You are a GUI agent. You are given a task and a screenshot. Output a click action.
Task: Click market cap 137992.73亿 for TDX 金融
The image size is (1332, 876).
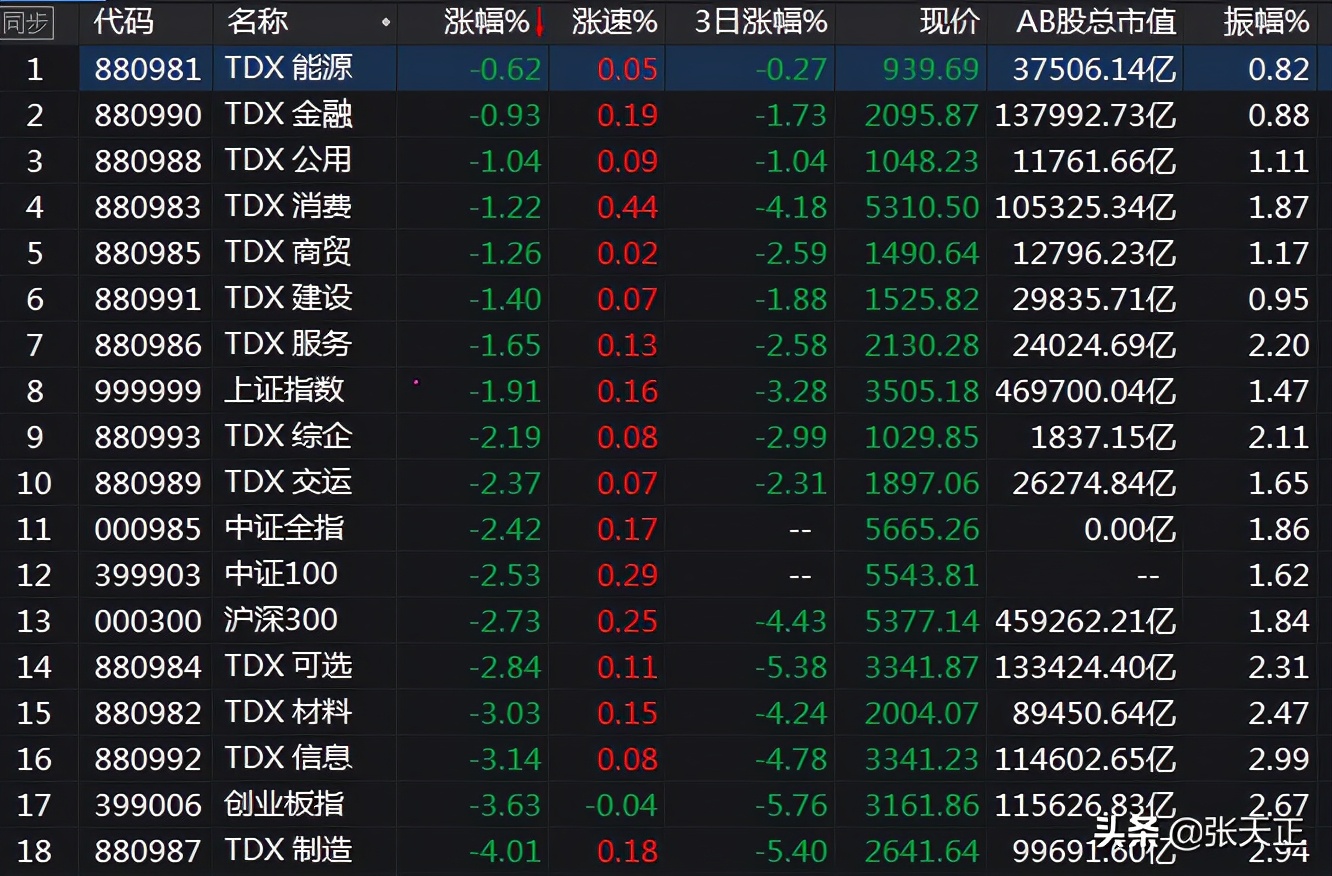(x=1085, y=115)
